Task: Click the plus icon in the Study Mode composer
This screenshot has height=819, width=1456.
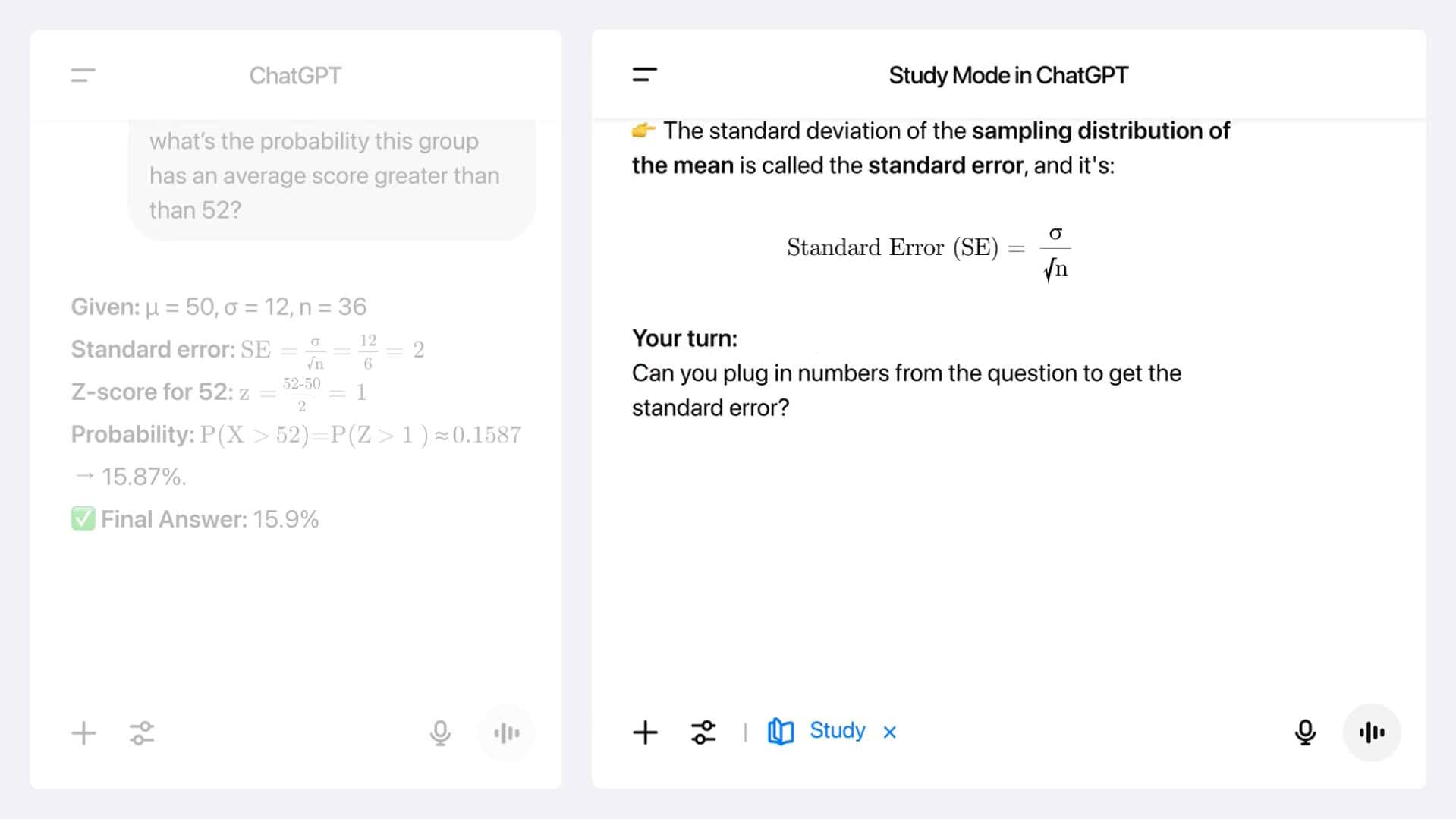Action: pyautogui.click(x=645, y=732)
